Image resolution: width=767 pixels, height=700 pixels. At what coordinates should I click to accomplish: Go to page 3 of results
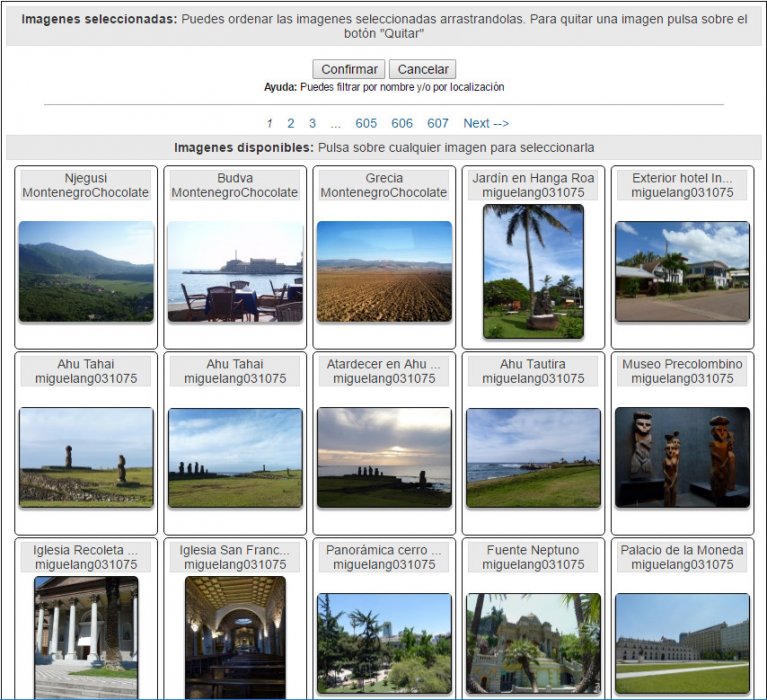click(312, 123)
